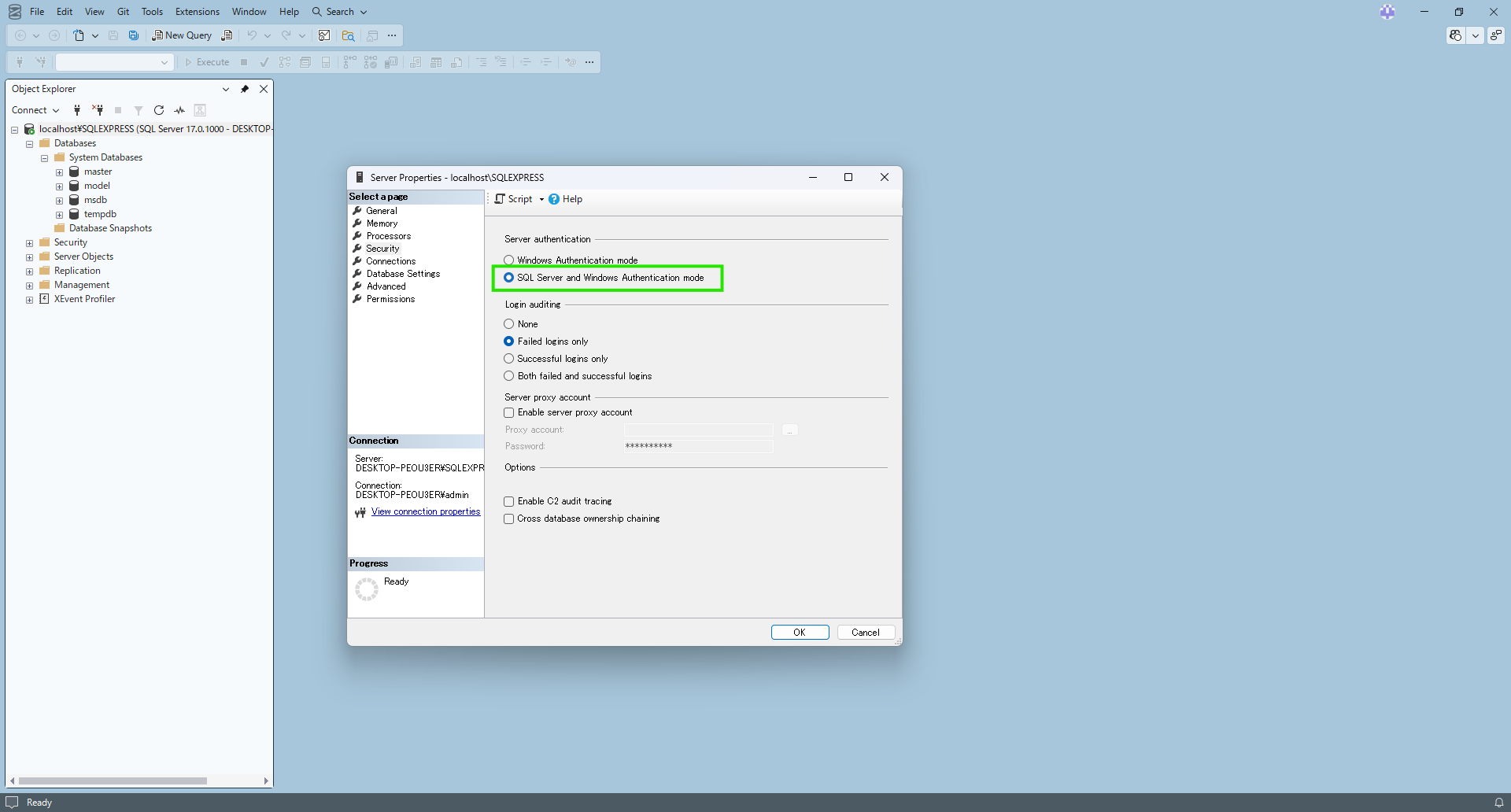Expand the Security folder in the tree

point(29,243)
